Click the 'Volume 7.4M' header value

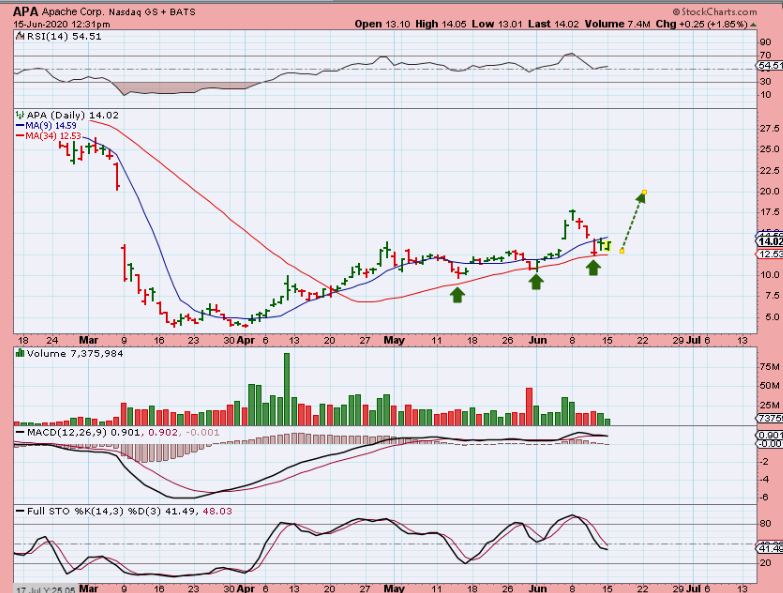[617, 24]
